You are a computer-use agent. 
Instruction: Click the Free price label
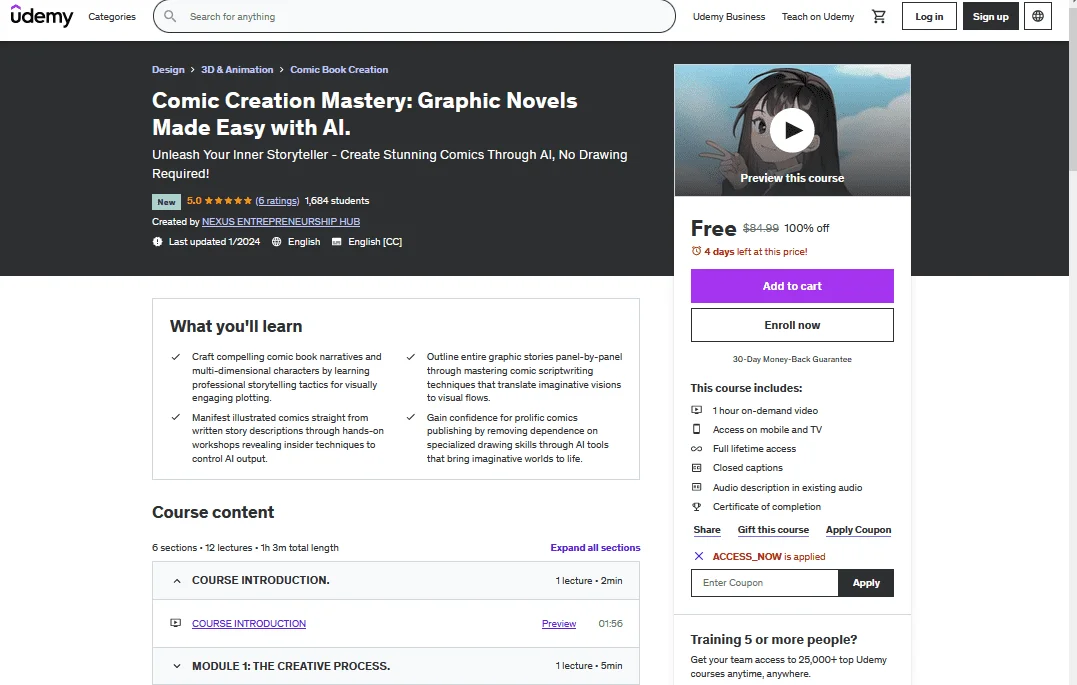(713, 228)
